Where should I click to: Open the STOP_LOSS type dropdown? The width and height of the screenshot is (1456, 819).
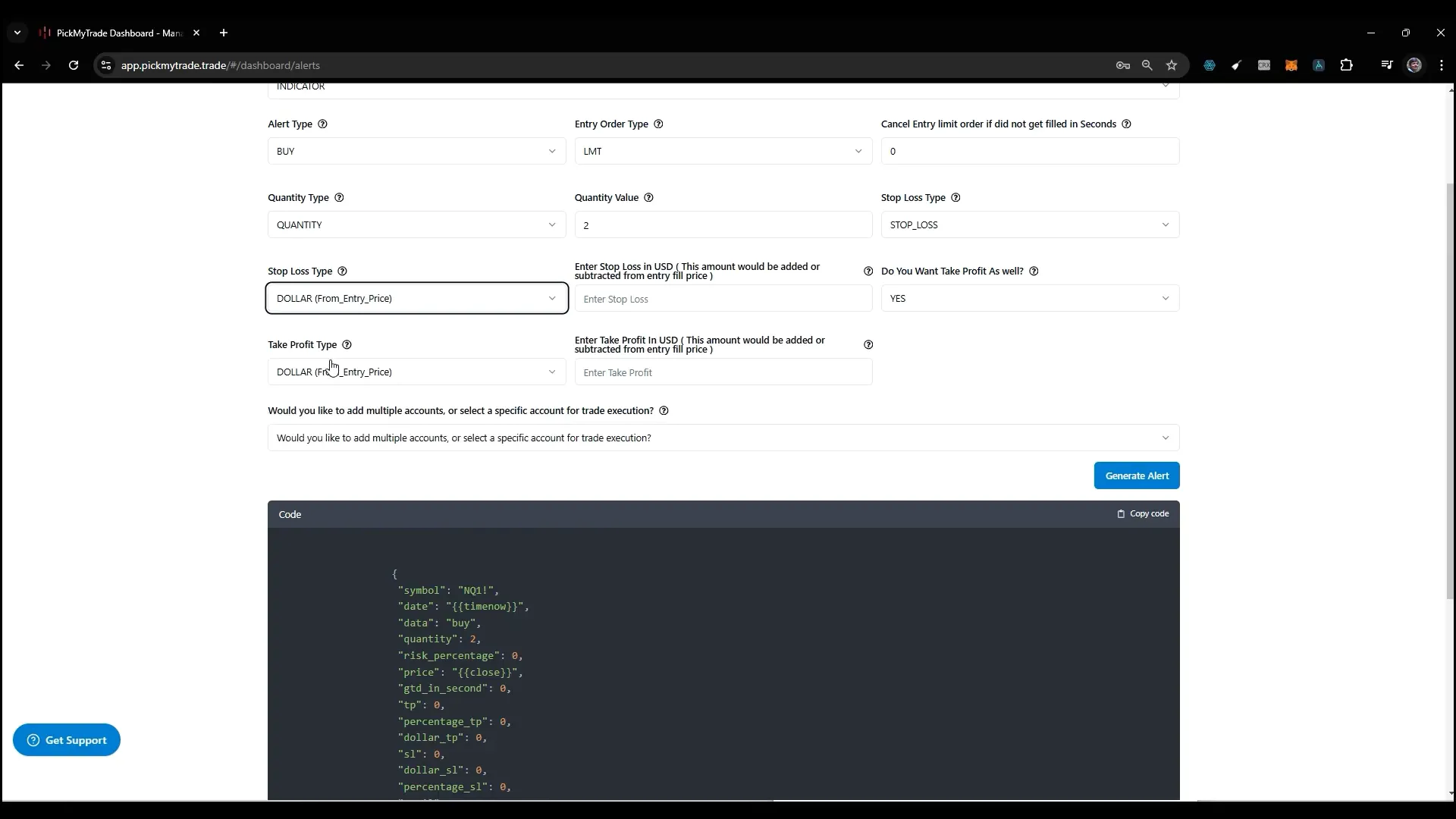pos(1030,224)
